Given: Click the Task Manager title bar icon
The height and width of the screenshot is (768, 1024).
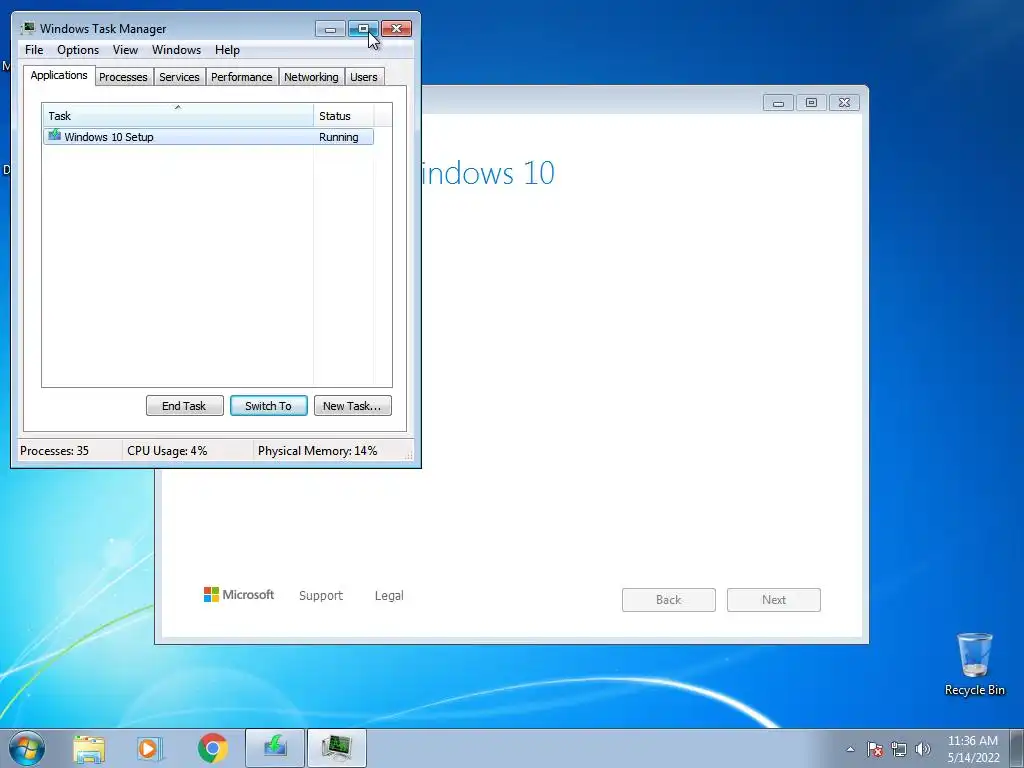Looking at the screenshot, I should (x=27, y=28).
